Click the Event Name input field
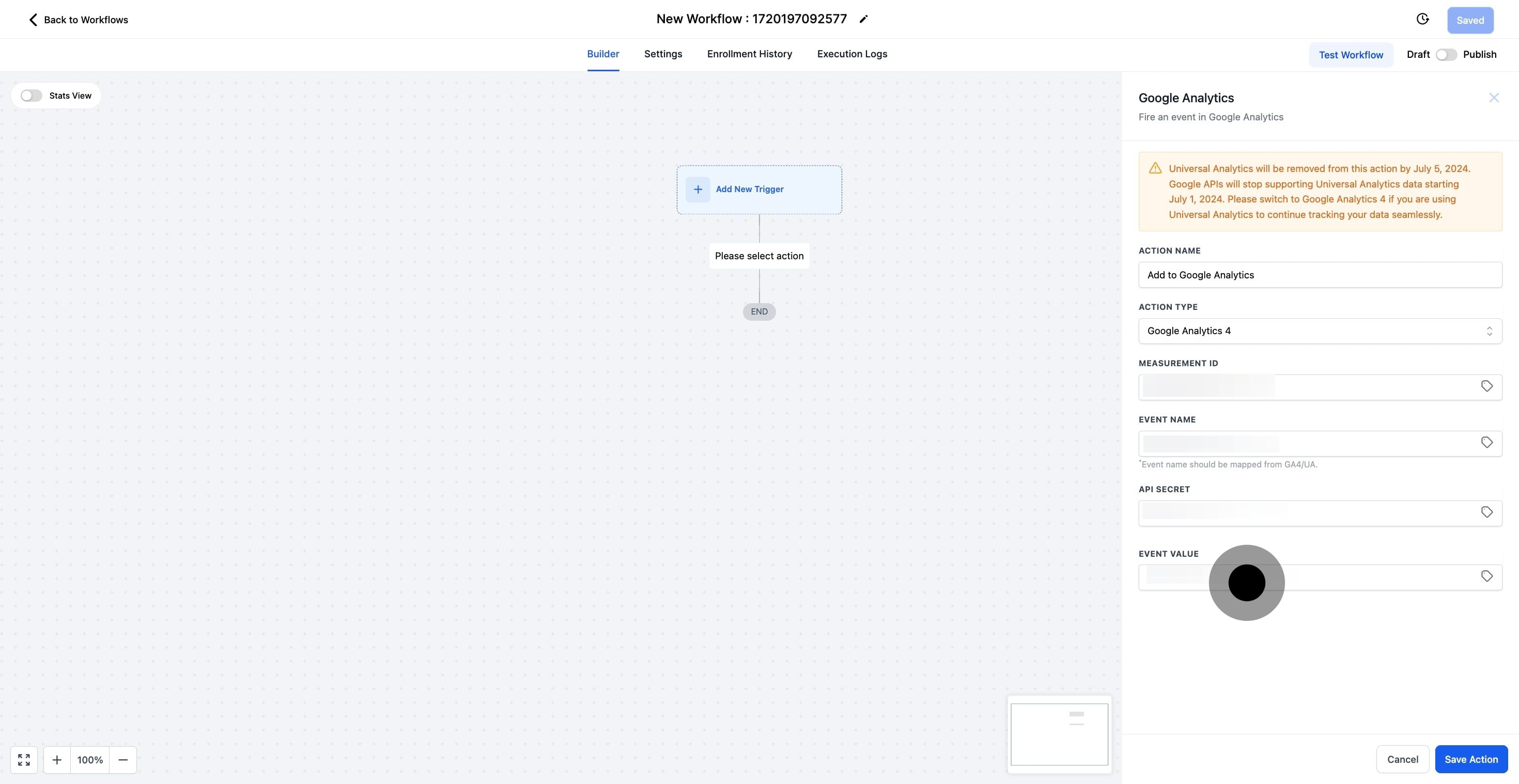The image size is (1519, 784). click(x=1320, y=443)
